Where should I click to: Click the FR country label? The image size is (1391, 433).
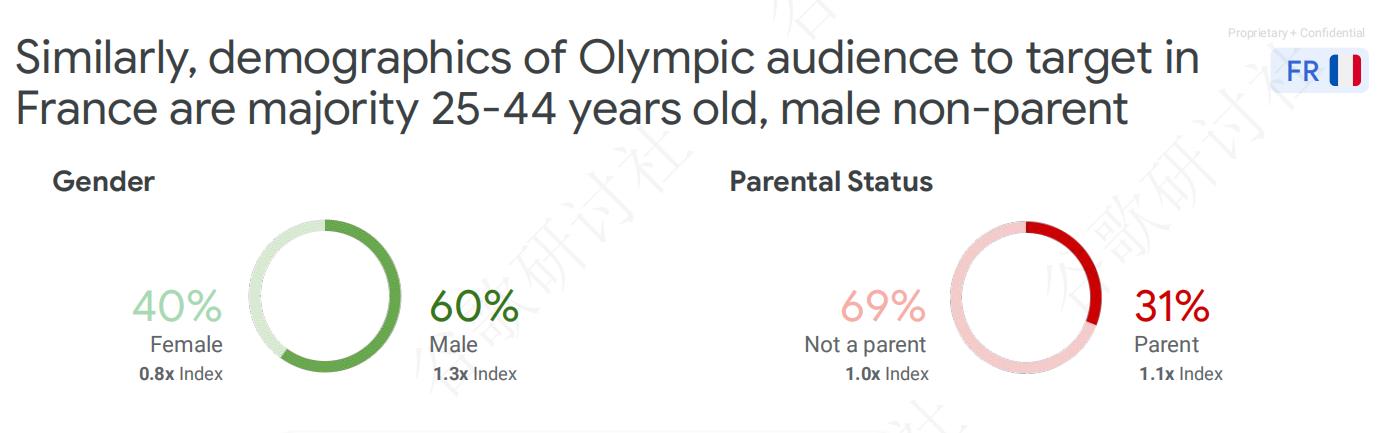1303,72
